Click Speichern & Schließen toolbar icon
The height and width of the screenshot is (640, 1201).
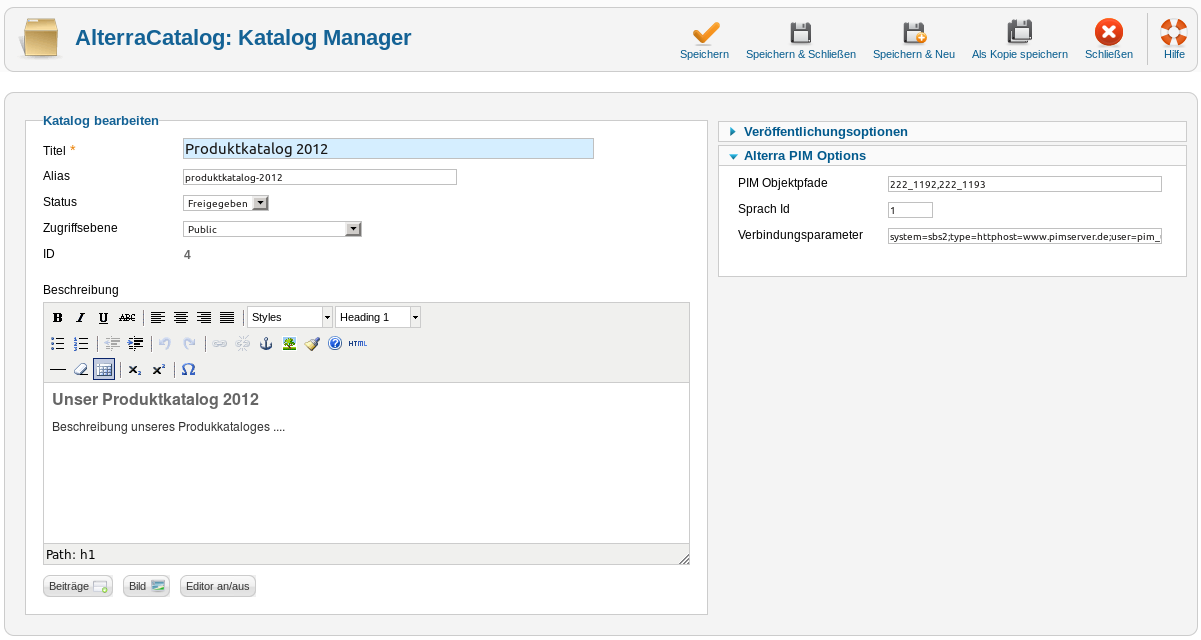pyautogui.click(x=800, y=33)
